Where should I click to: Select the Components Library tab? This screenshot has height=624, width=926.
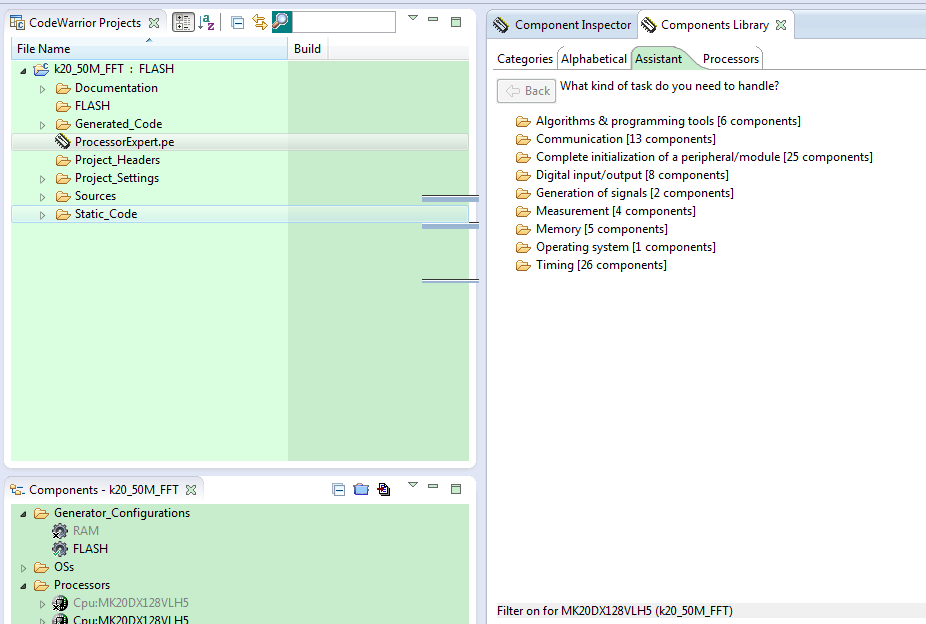715,25
